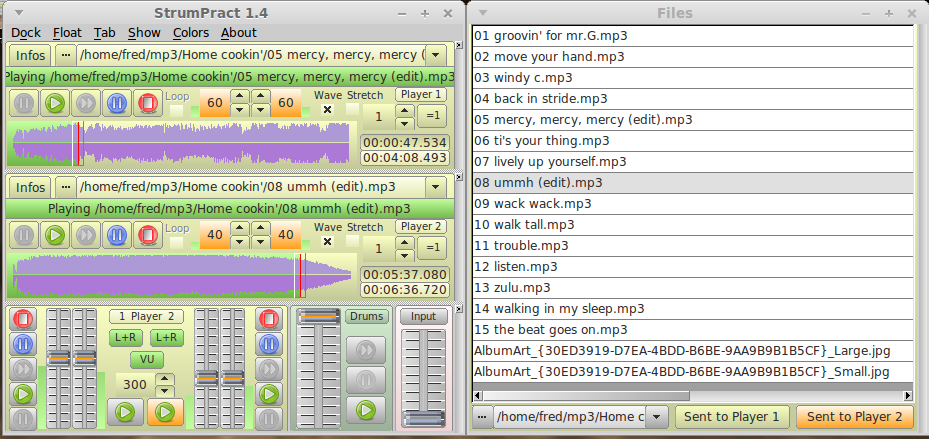
Task: Open the About menu
Action: 239,33
